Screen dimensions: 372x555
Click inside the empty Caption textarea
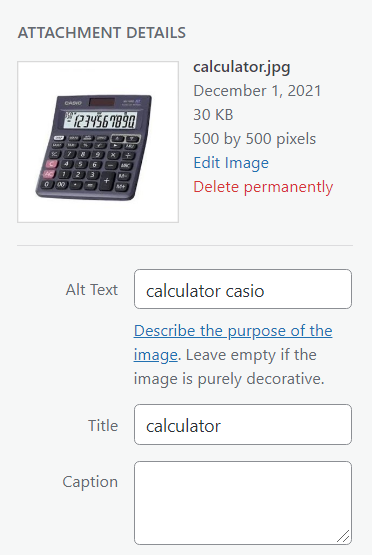pyautogui.click(x=243, y=503)
